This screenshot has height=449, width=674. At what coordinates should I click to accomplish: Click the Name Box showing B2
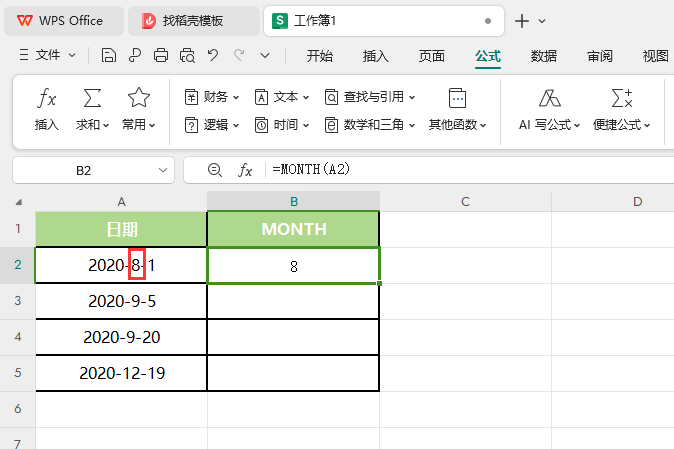84,170
